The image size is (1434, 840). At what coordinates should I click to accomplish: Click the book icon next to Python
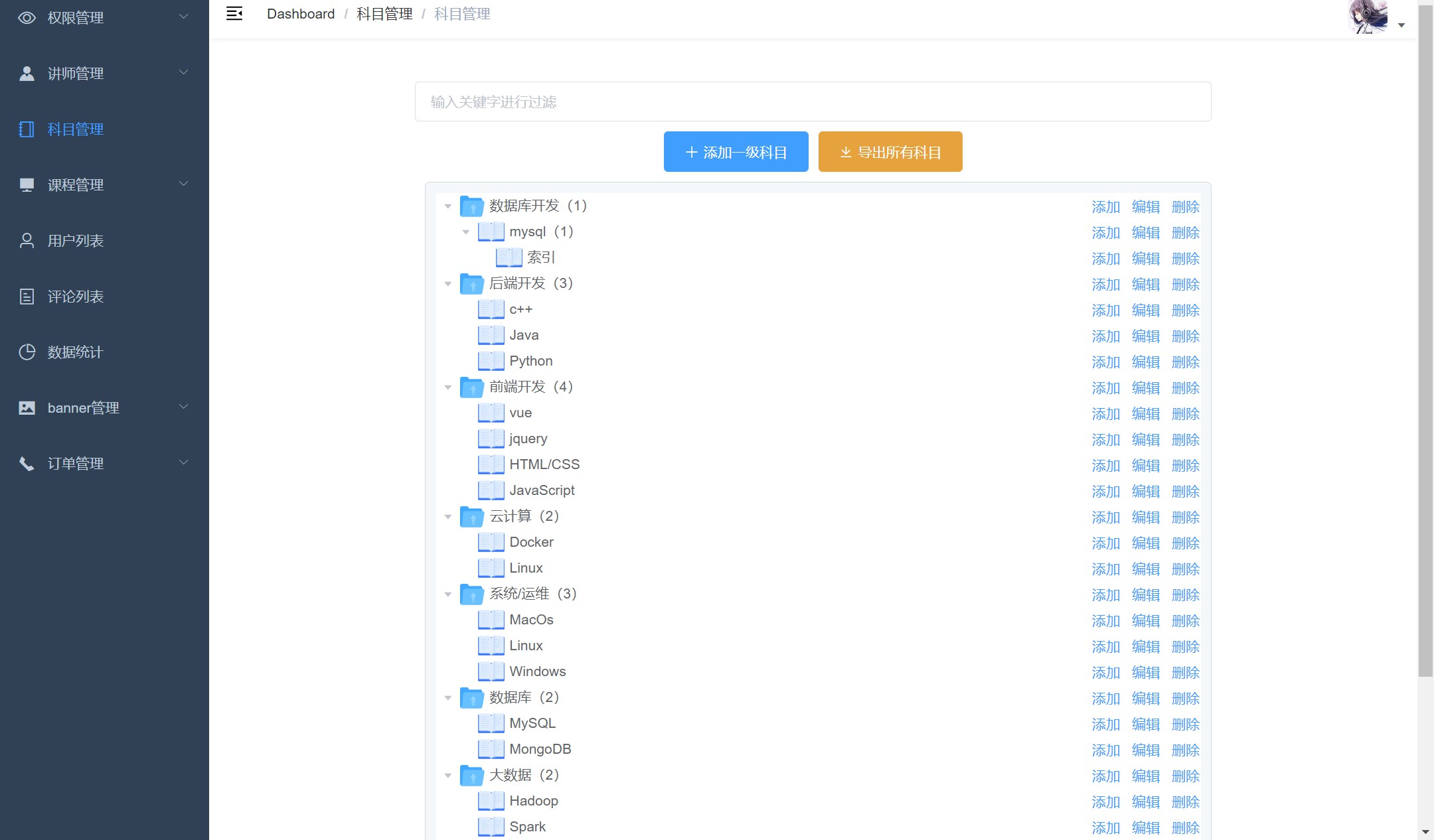(x=491, y=361)
